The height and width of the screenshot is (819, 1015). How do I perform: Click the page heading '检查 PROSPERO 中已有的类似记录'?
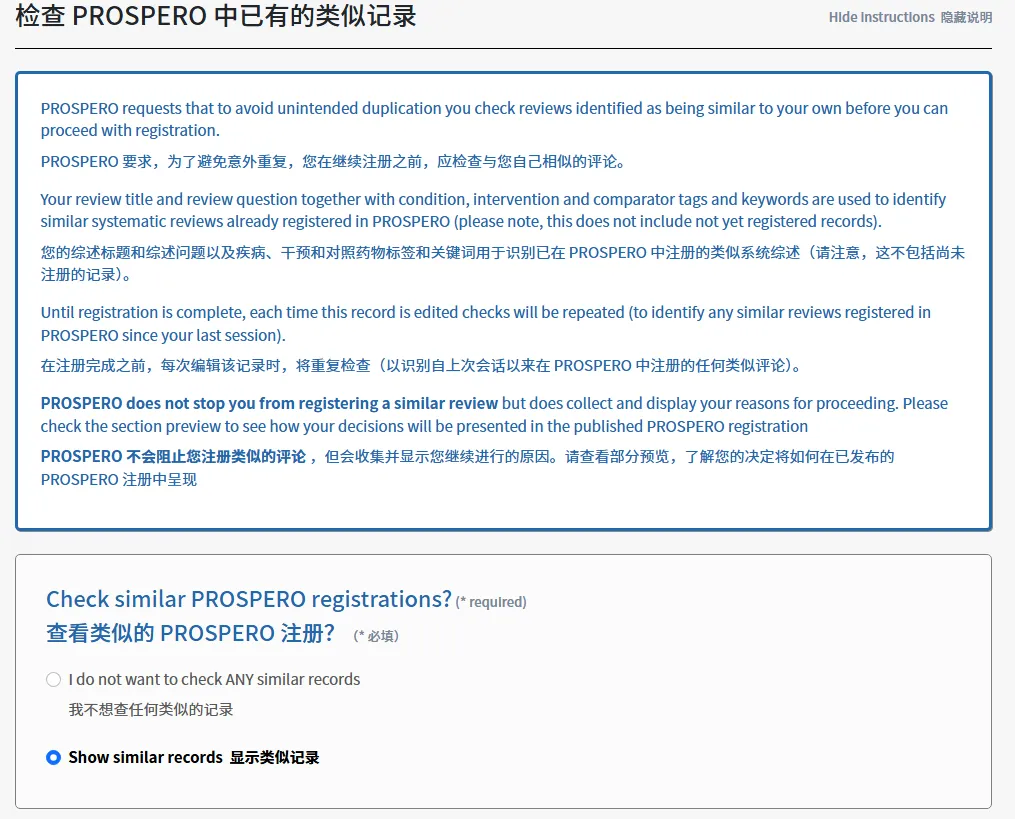(216, 16)
